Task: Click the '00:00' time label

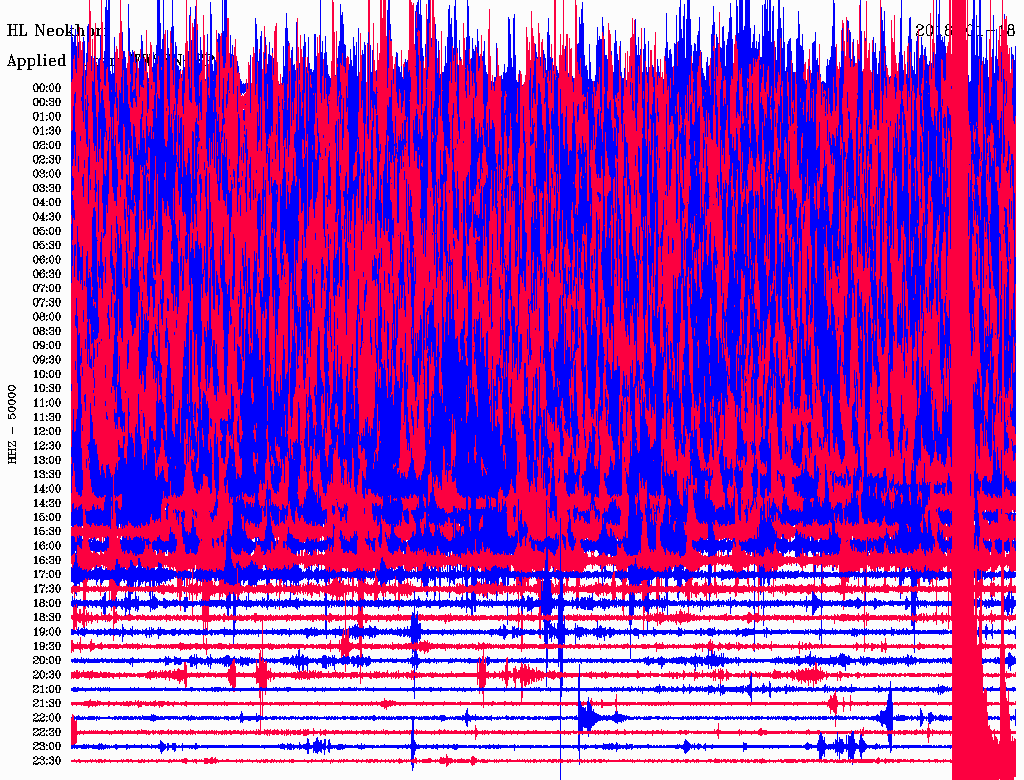Action: (47, 88)
